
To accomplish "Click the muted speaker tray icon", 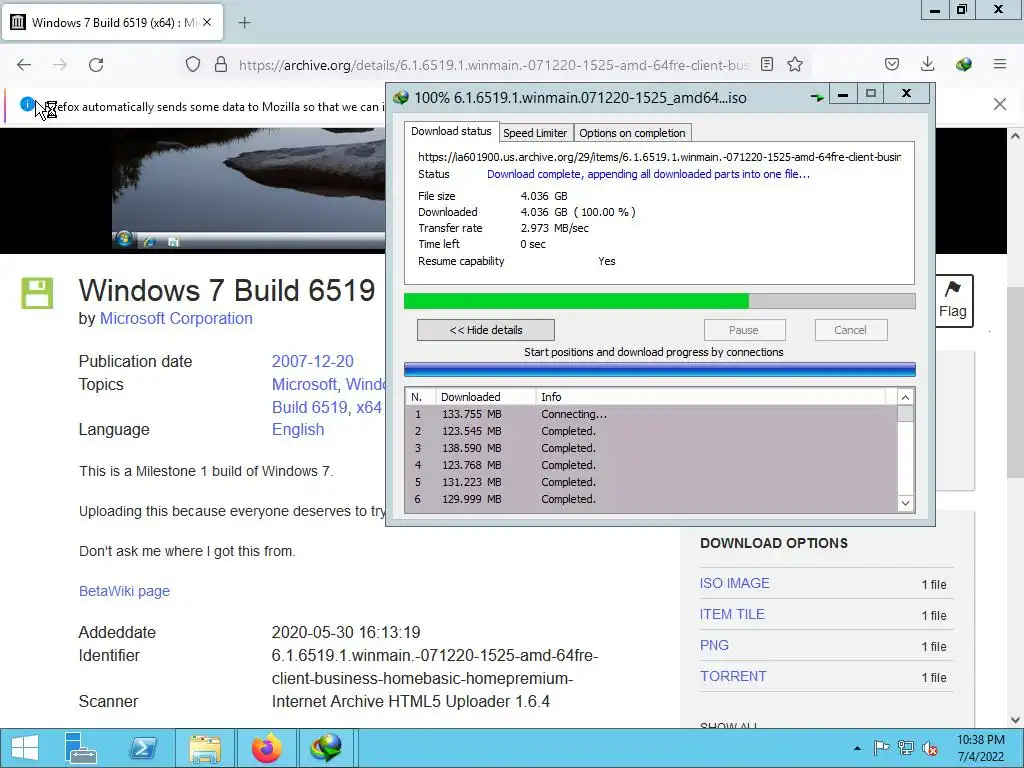I will click(x=930, y=748).
